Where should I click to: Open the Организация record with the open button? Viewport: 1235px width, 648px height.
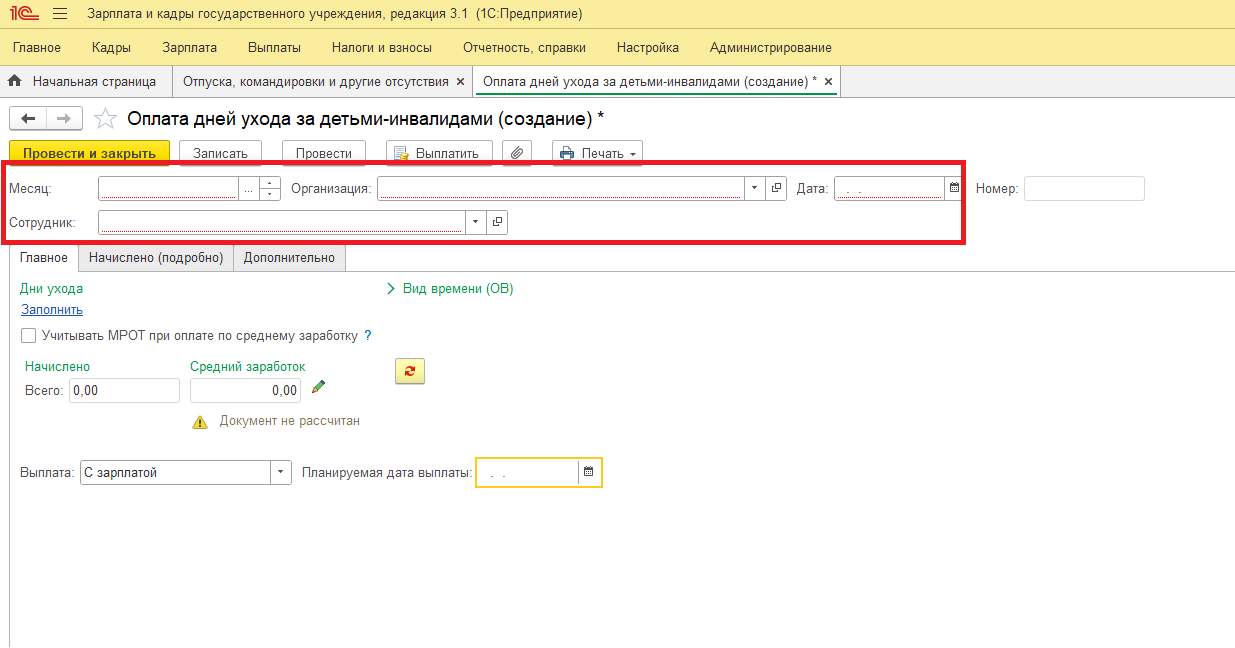pos(776,188)
